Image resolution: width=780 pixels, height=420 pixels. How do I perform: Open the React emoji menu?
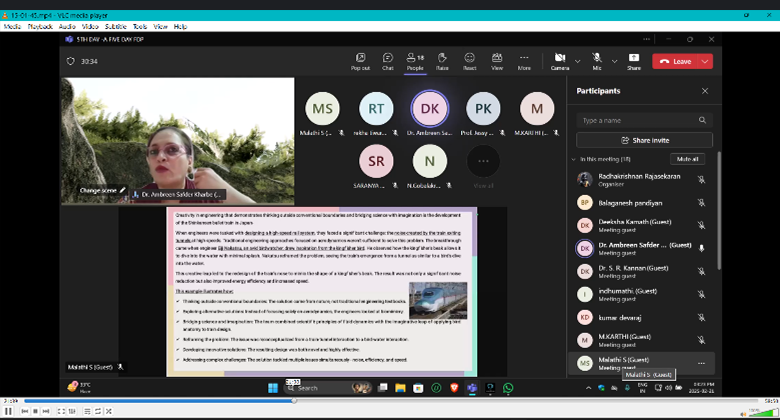click(469, 60)
